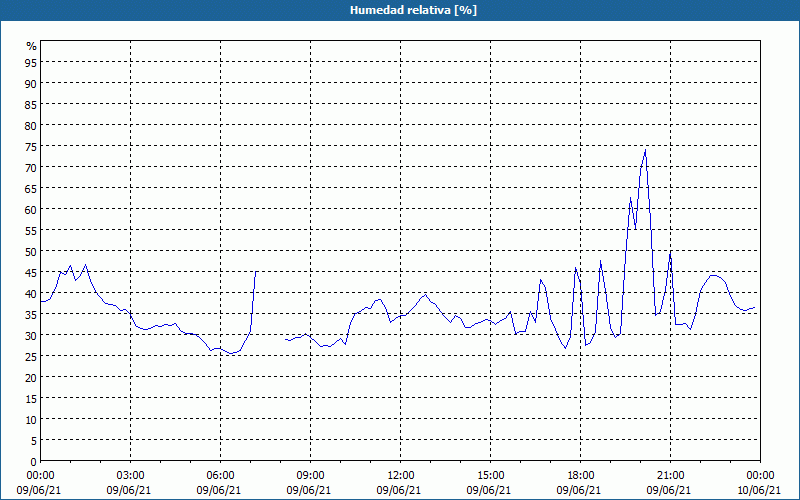Click the 35 value on the y-axis
The image size is (800, 500).
(31, 315)
